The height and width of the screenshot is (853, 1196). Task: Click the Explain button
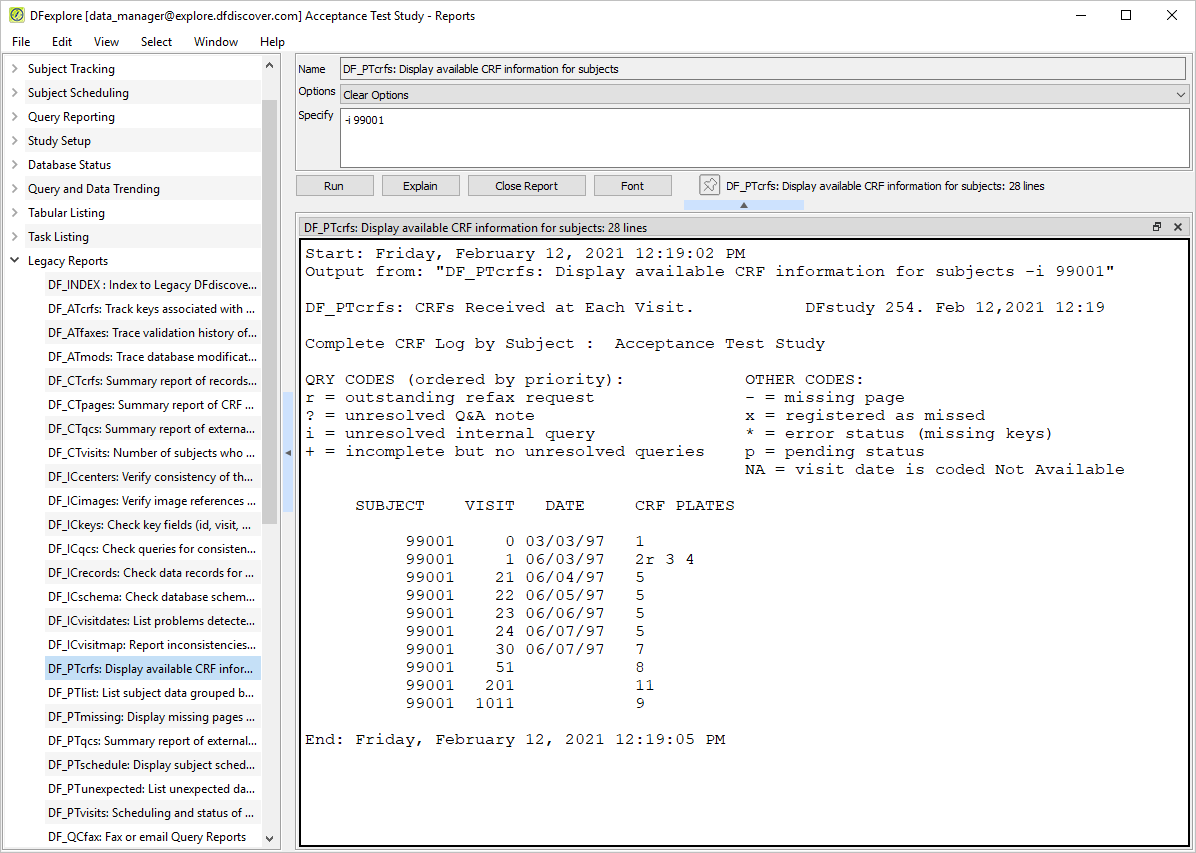pos(420,186)
